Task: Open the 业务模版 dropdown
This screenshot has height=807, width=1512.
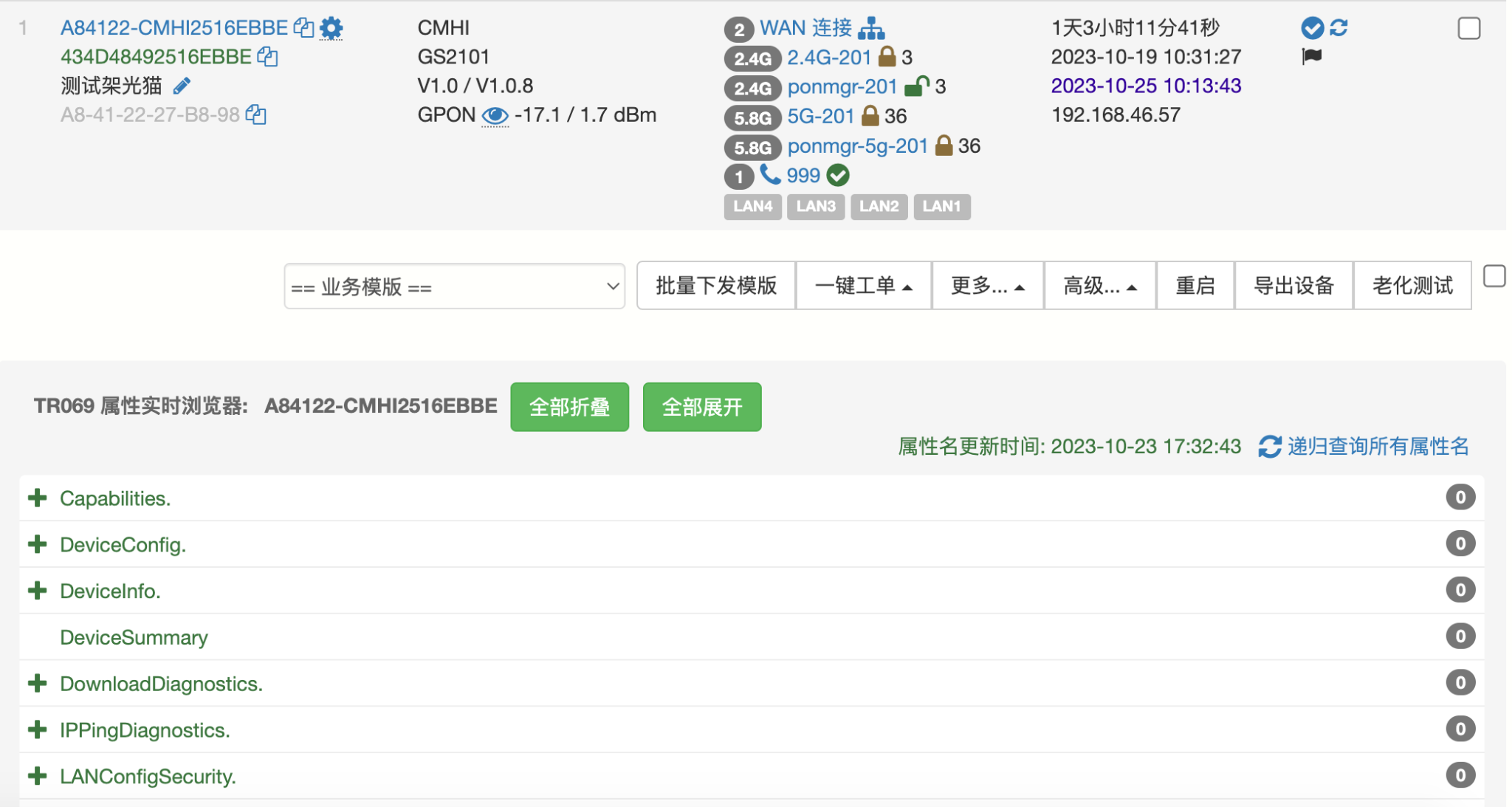Action: pos(454,286)
